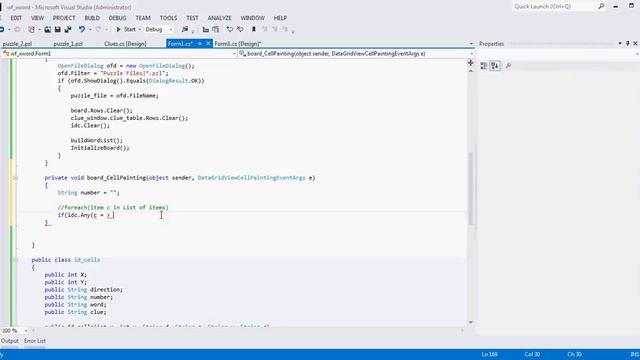Open the EDIT menu
Screen dimensions: 640x360
click(16, 18)
